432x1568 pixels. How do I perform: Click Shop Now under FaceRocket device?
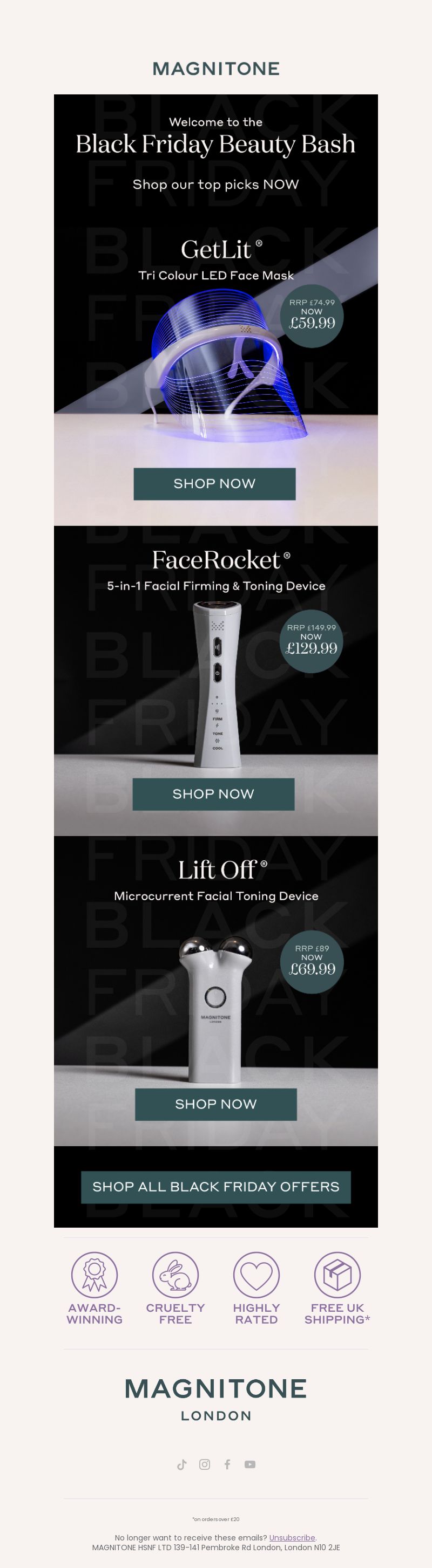[213, 795]
